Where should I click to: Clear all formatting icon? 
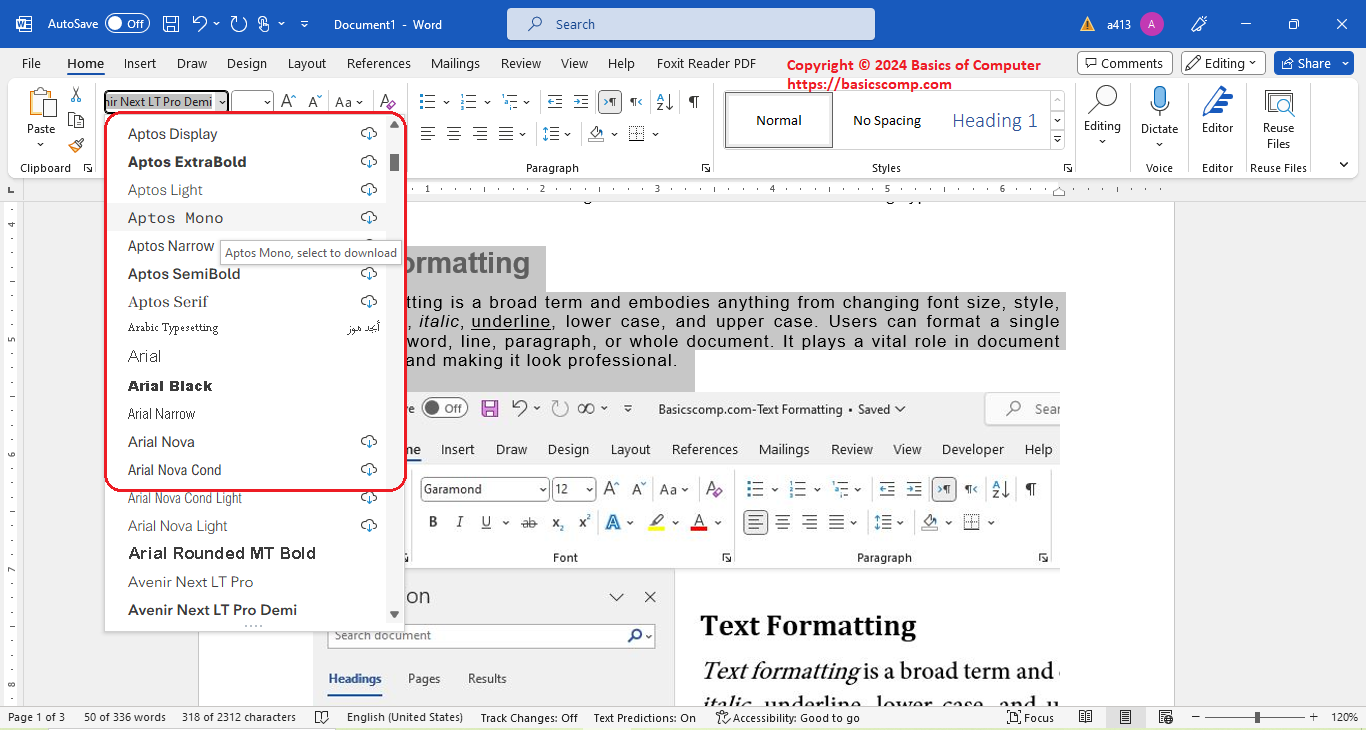click(388, 102)
